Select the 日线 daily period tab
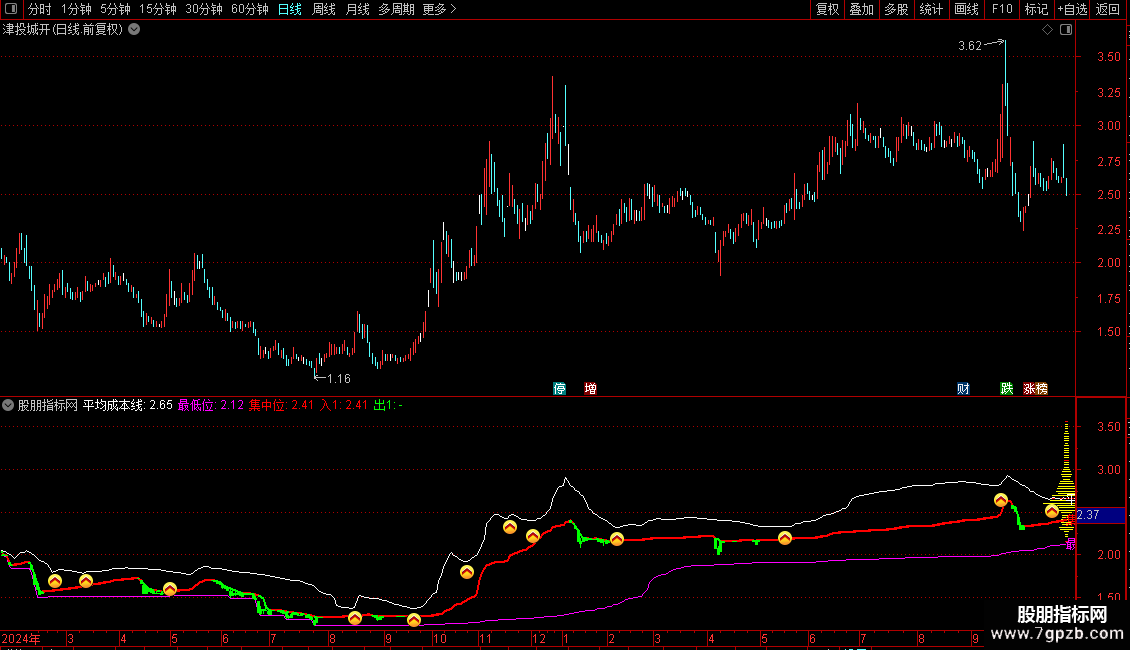 290,9
